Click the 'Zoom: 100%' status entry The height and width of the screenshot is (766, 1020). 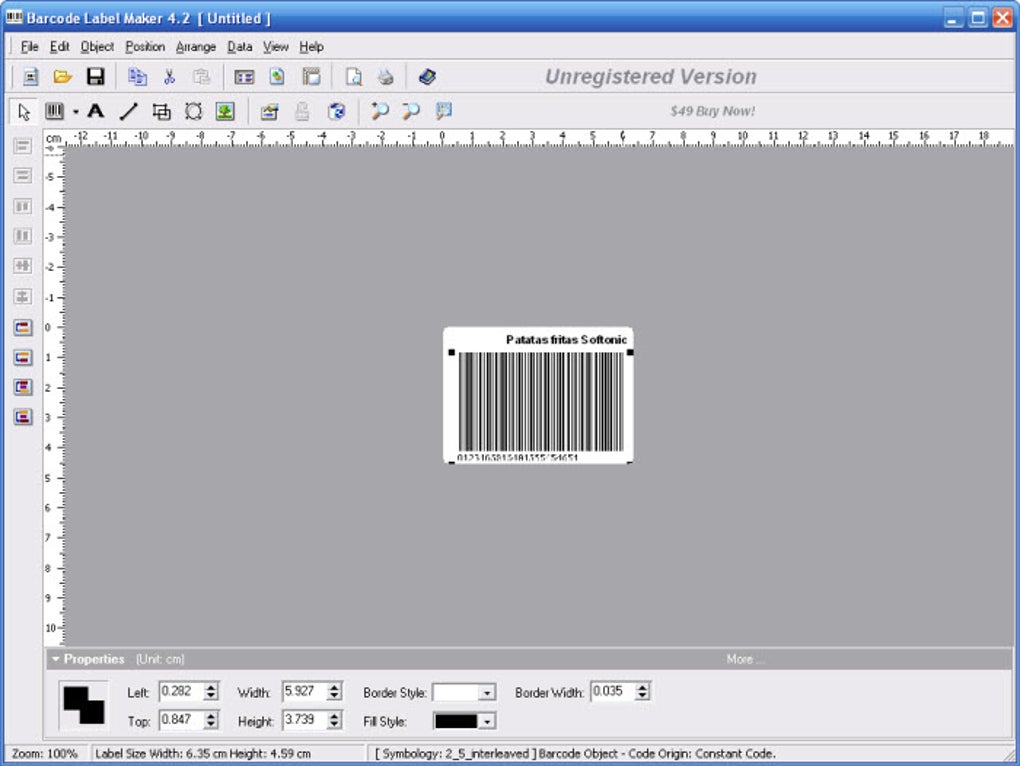(44, 754)
